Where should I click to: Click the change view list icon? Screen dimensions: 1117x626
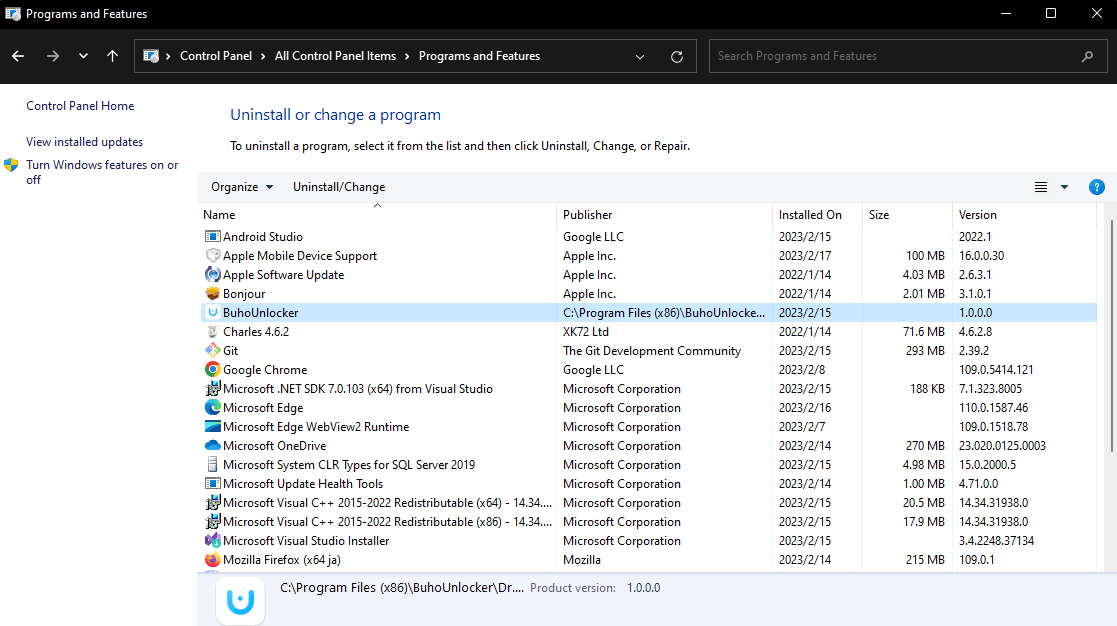[1041, 187]
